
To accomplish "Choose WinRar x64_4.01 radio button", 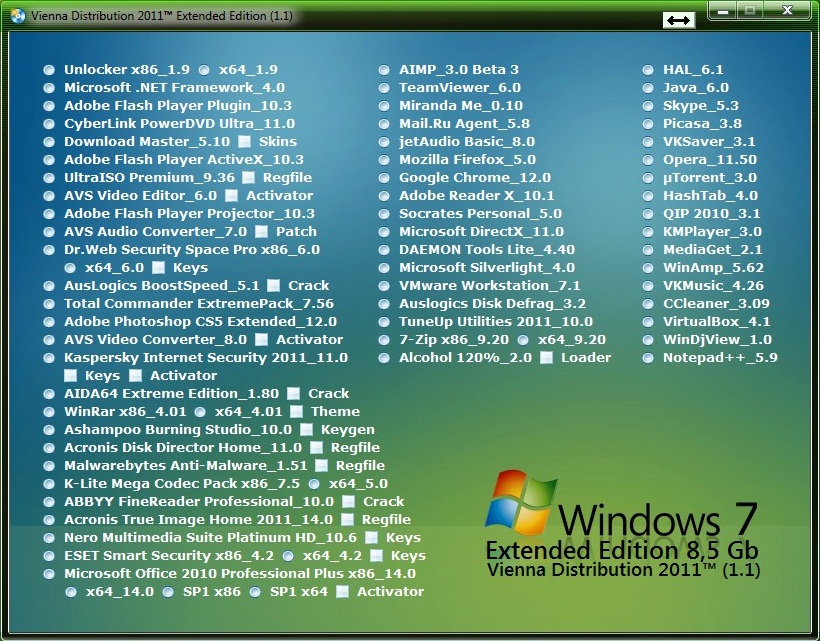I will (200, 412).
